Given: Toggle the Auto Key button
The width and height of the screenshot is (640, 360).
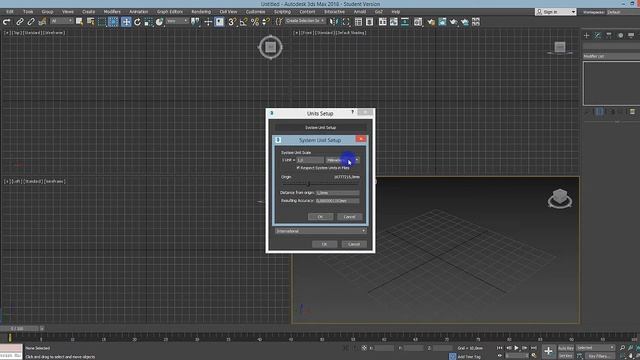Looking at the screenshot, I should (566, 348).
